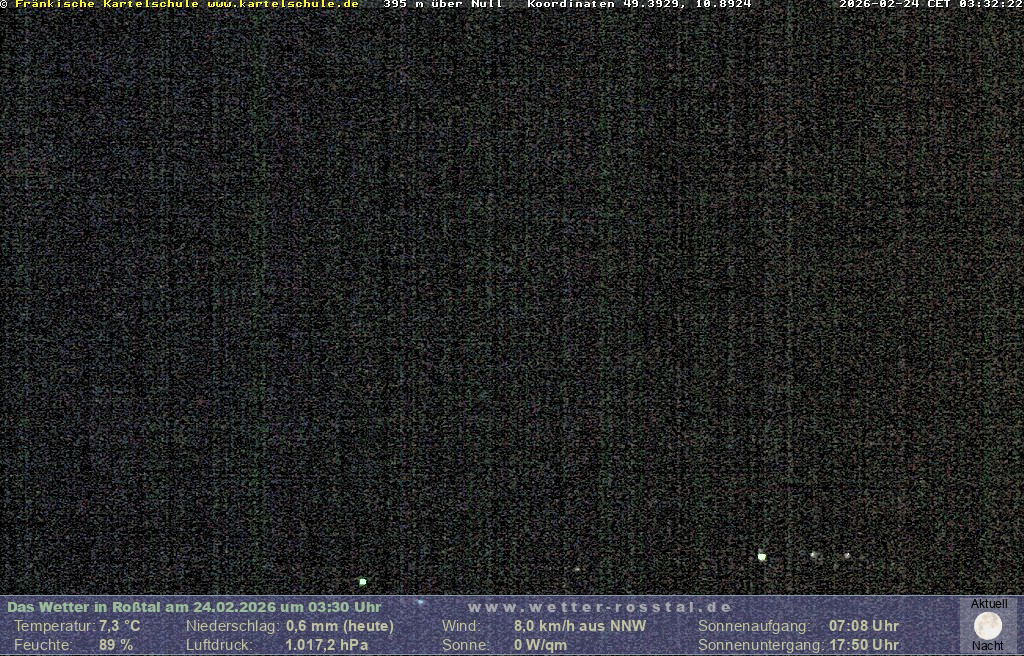Viewport: 1024px width, 656px height.
Task: Click the brightest white light at lower right
Action: coord(762,556)
